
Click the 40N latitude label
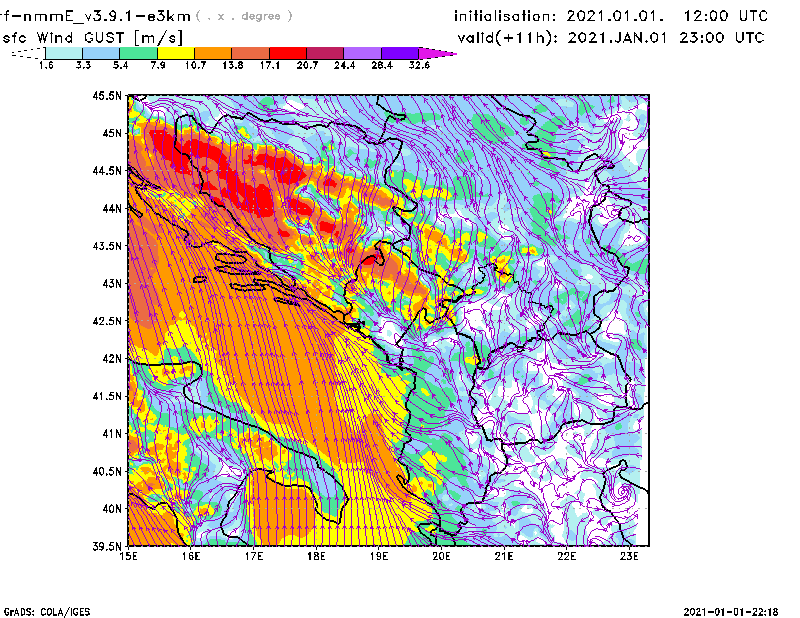(112, 509)
